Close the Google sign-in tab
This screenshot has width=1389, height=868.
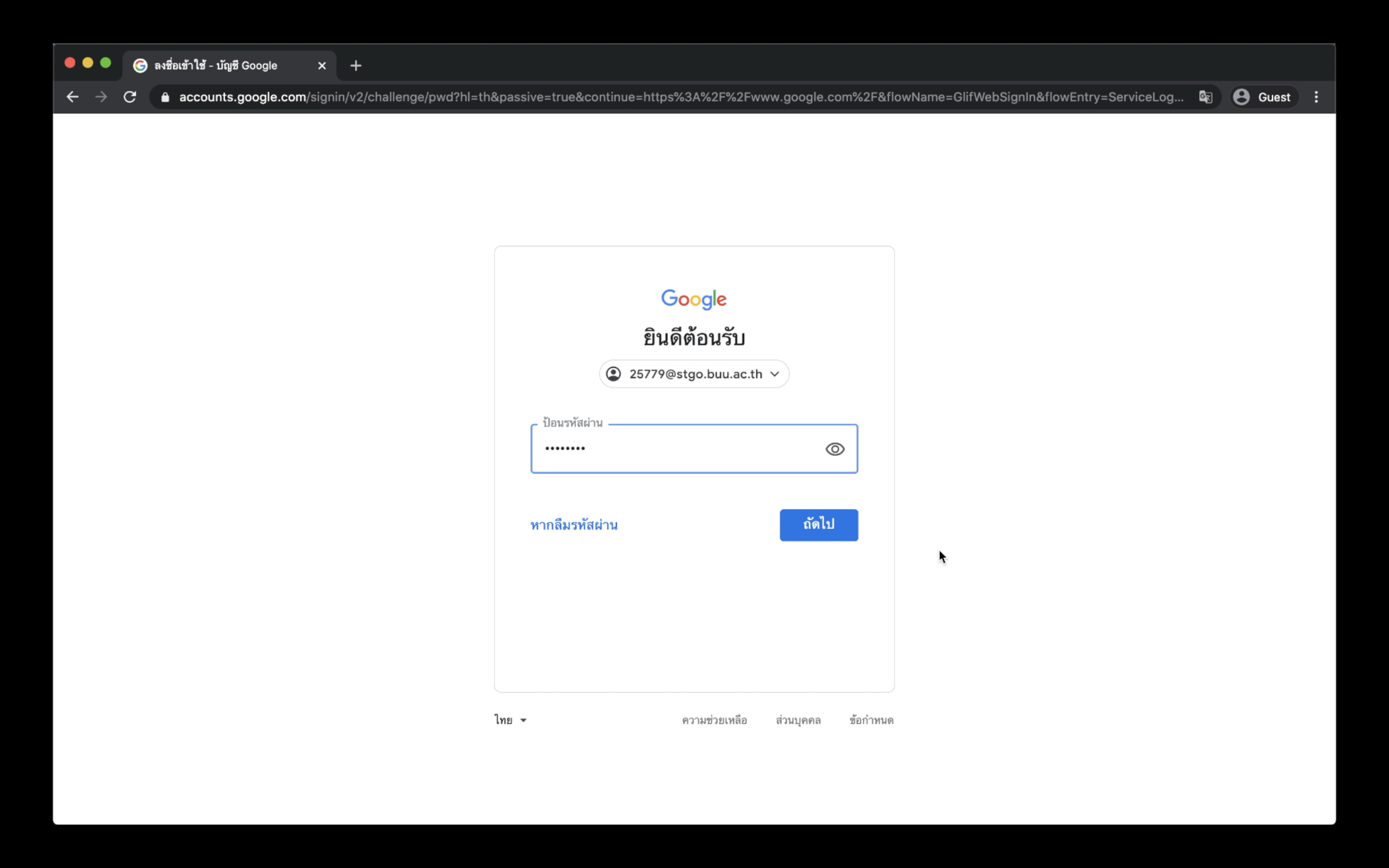click(x=322, y=66)
